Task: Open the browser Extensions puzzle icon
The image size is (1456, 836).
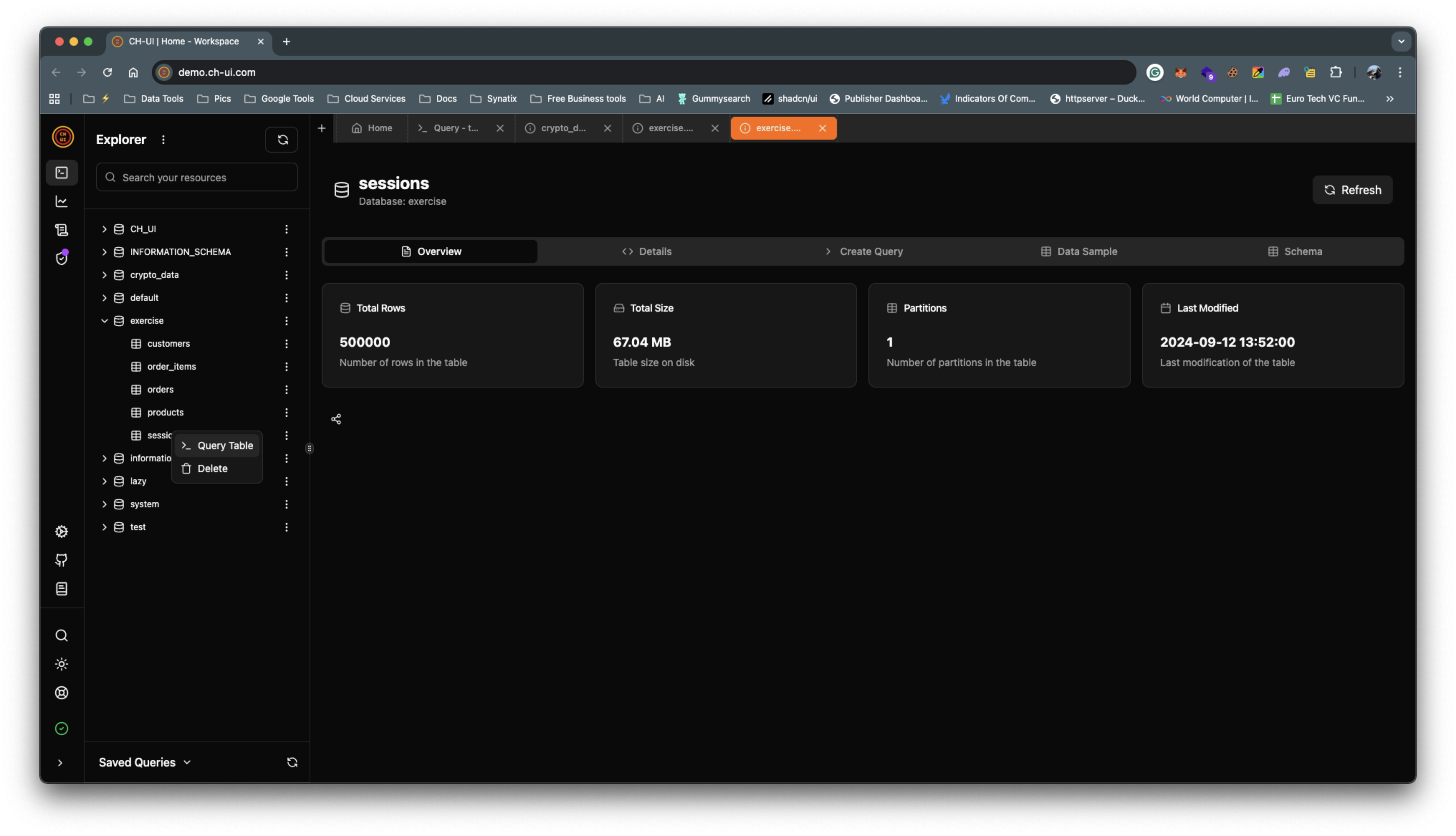Action: 1335,72
